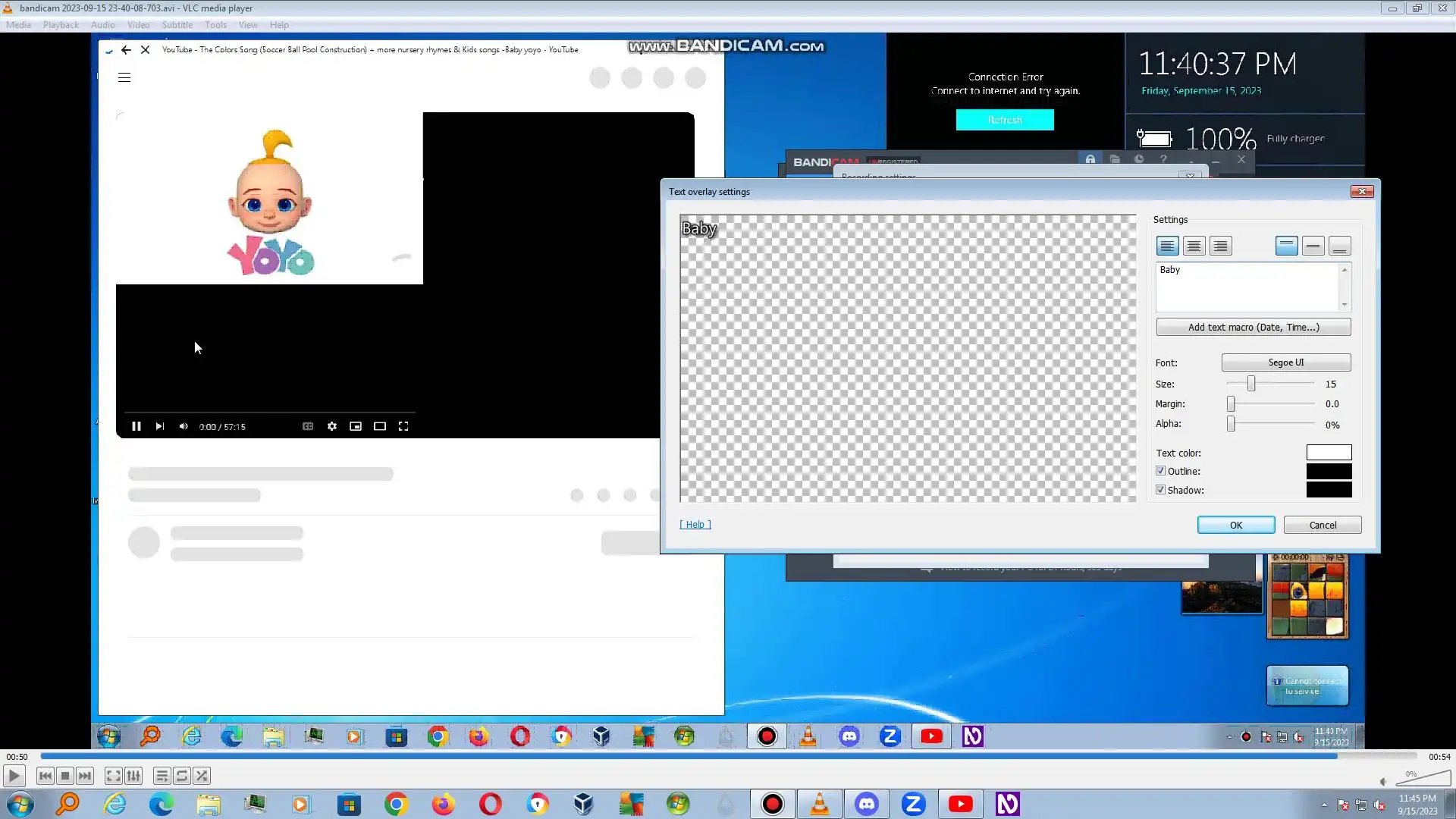Open the Segoe UI font selector
1456x819 pixels.
1285,362
